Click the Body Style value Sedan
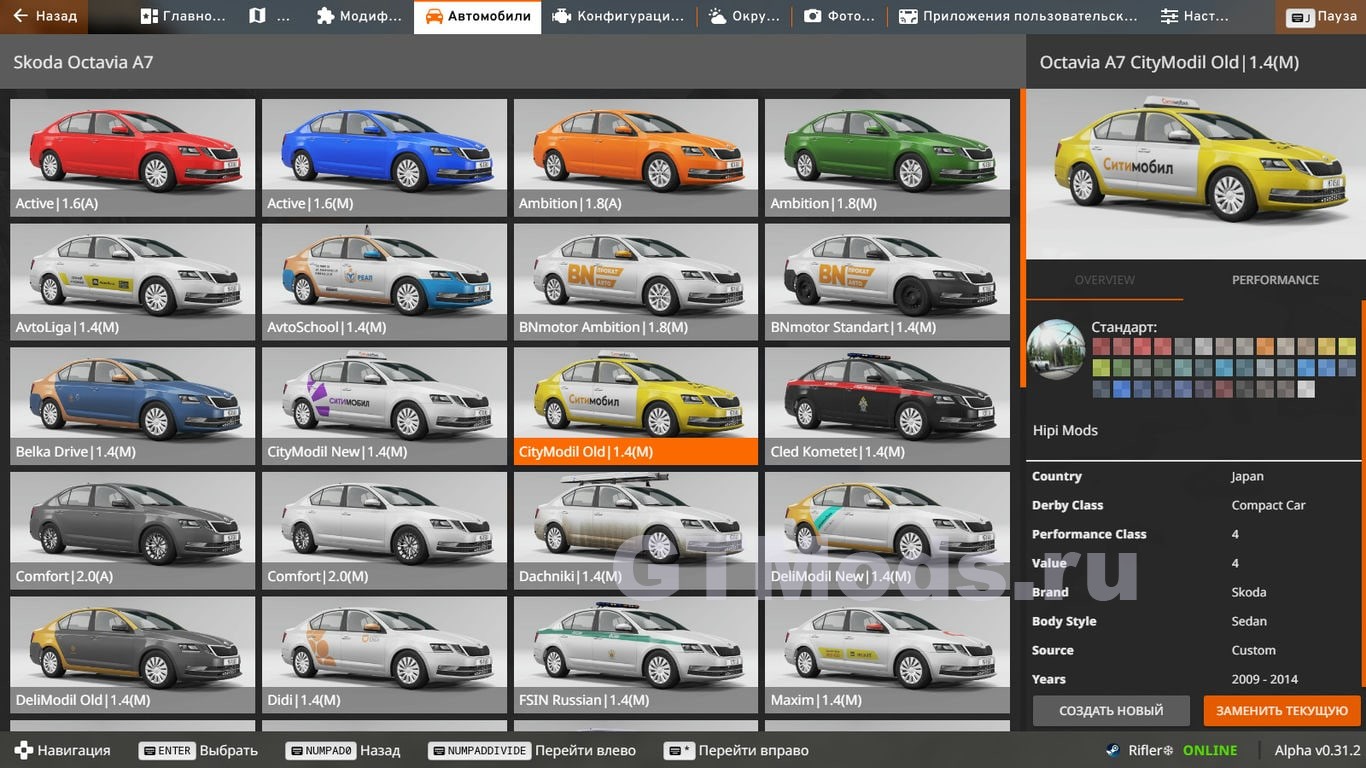The image size is (1366, 768). 1249,621
